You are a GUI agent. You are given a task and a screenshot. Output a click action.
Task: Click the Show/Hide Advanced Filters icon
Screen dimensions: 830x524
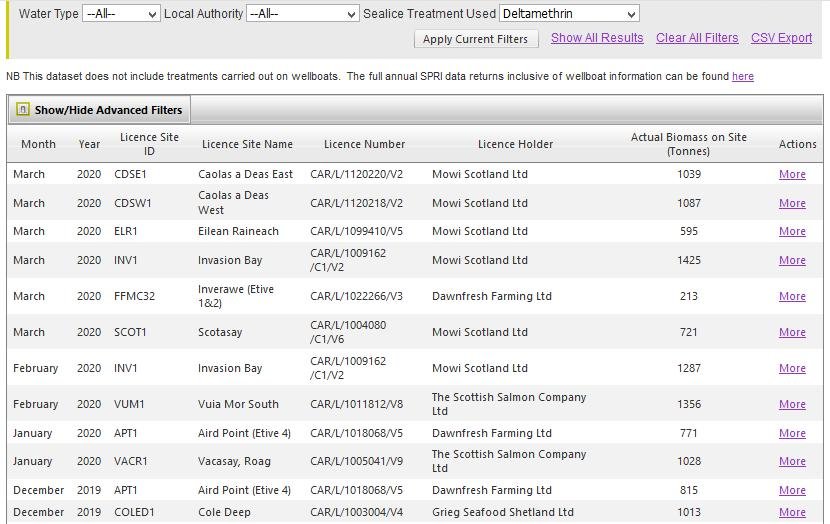click(x=23, y=110)
